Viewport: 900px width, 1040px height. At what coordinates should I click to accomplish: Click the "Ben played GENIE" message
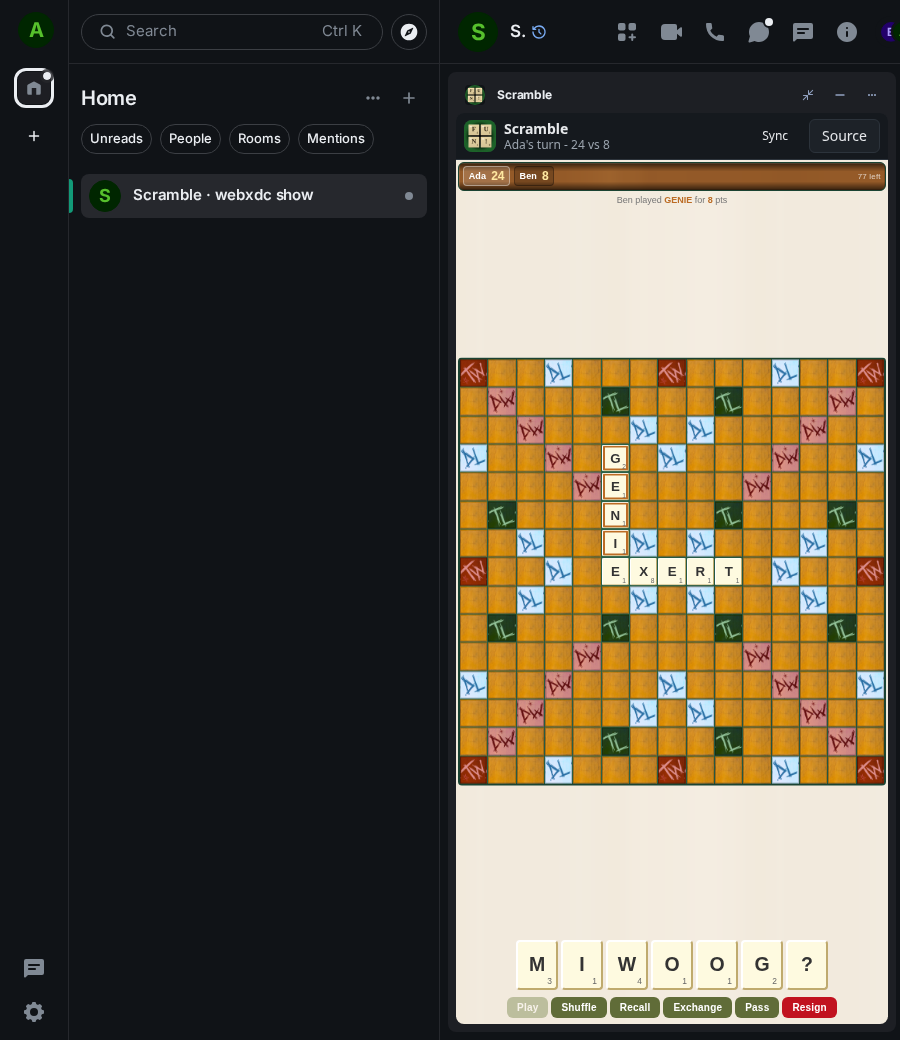[671, 200]
